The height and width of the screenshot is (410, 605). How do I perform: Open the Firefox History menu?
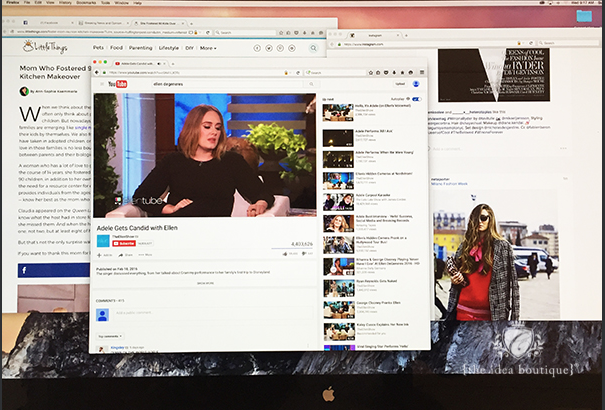[x=65, y=2]
